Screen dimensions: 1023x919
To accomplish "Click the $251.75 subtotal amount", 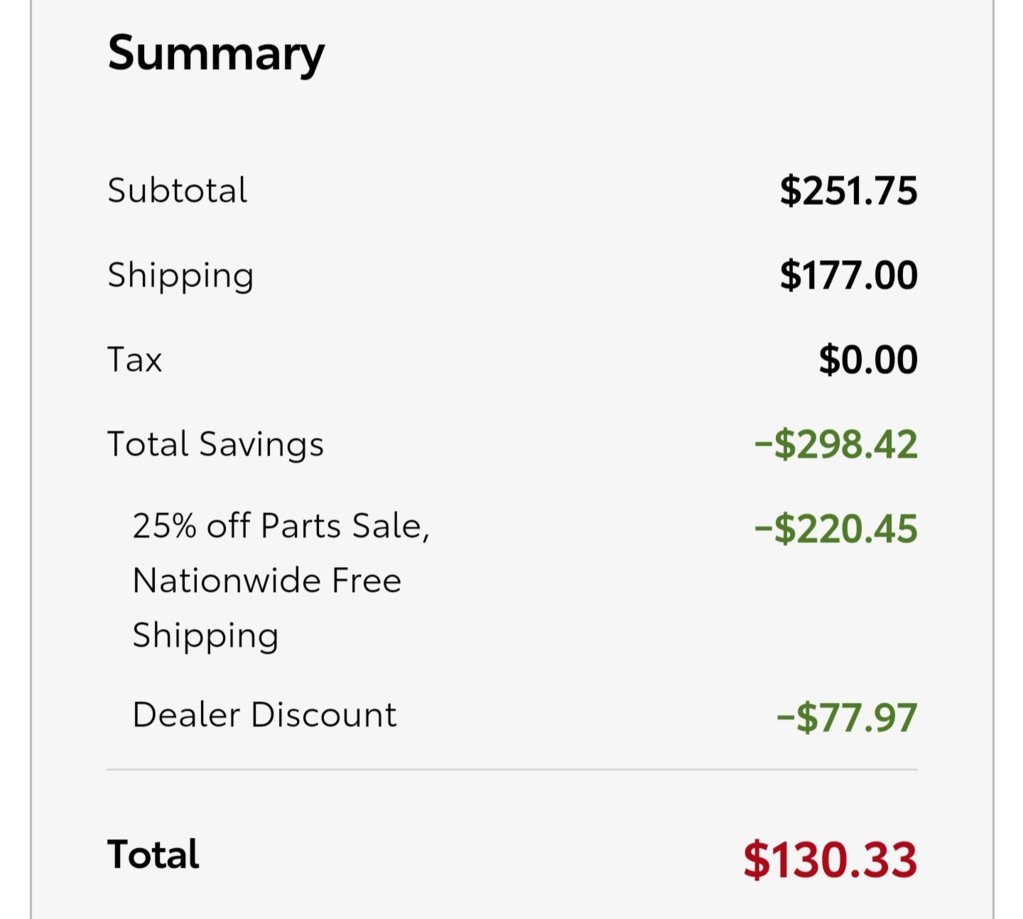I will point(849,190).
